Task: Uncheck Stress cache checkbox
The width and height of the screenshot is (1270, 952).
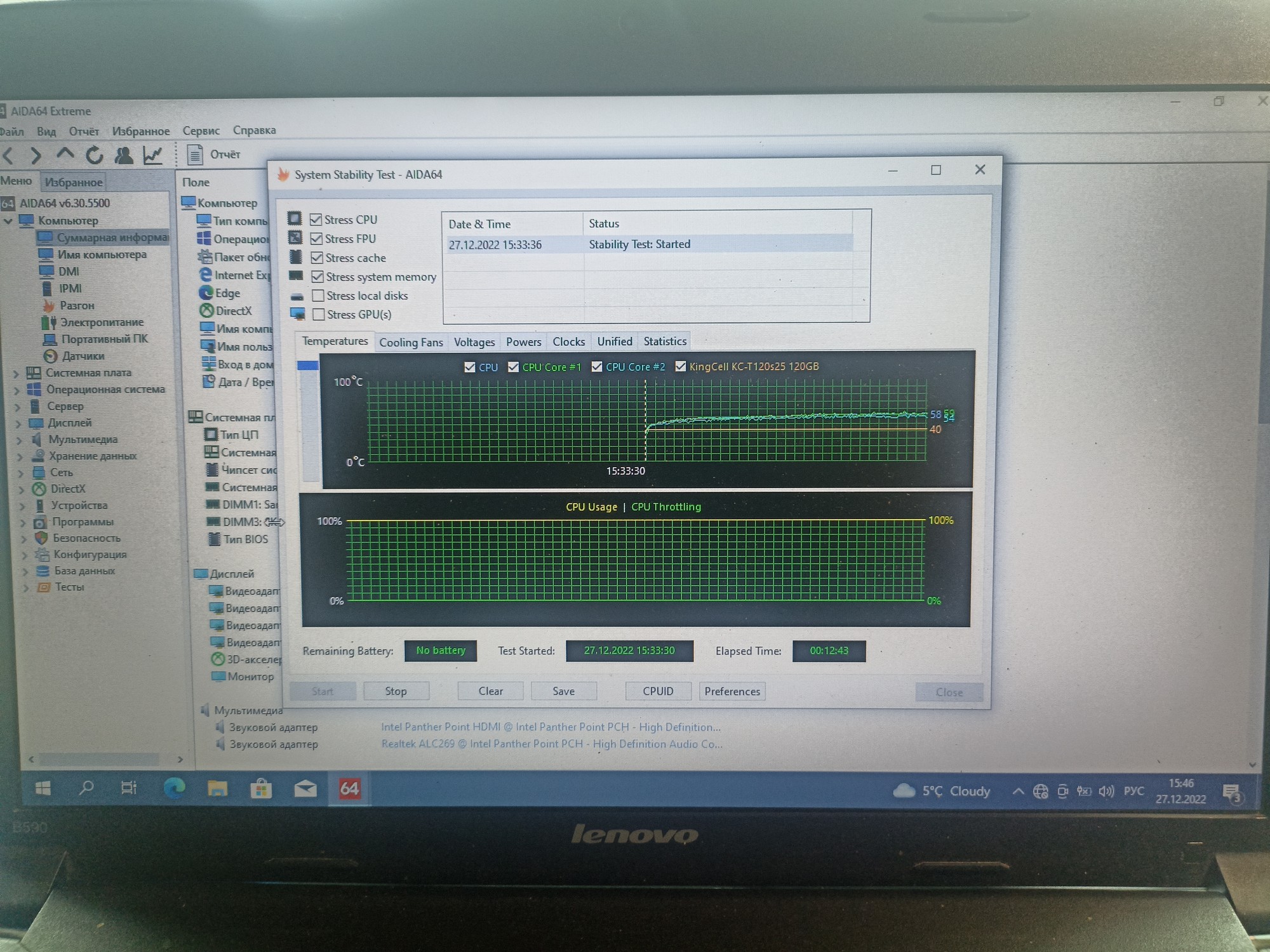Action: click(317, 258)
